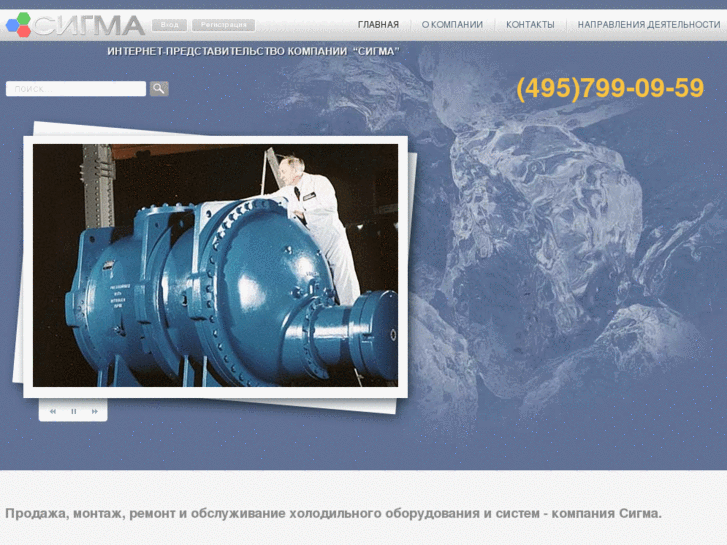Click the Интернет-представительство компании heading
This screenshot has width=727, height=545.
[254, 51]
